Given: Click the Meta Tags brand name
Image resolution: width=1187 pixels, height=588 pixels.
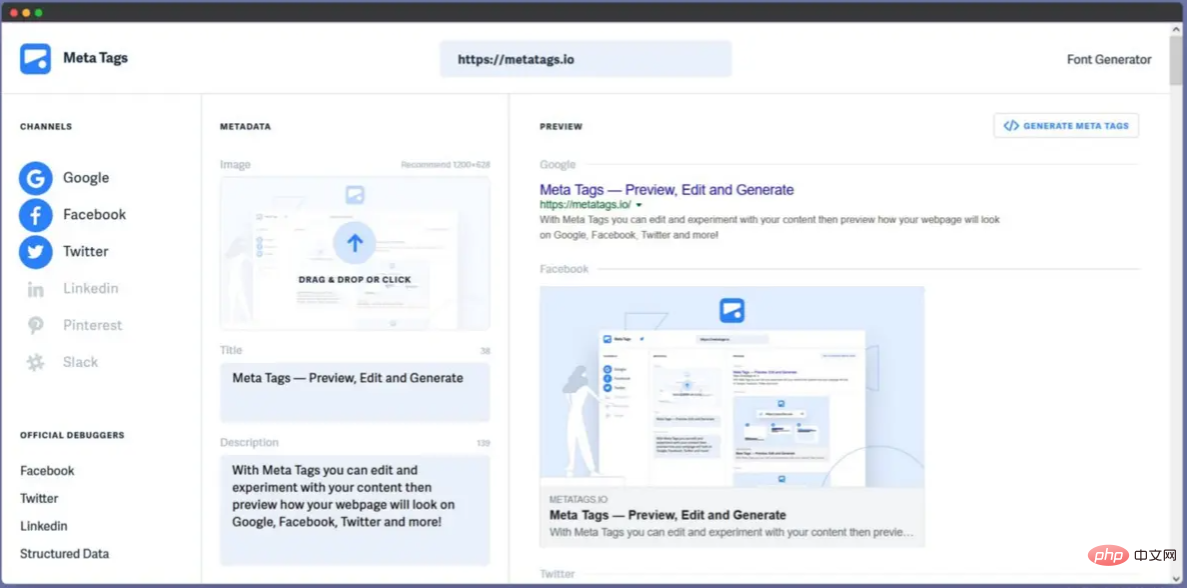Looking at the screenshot, I should coord(95,58).
